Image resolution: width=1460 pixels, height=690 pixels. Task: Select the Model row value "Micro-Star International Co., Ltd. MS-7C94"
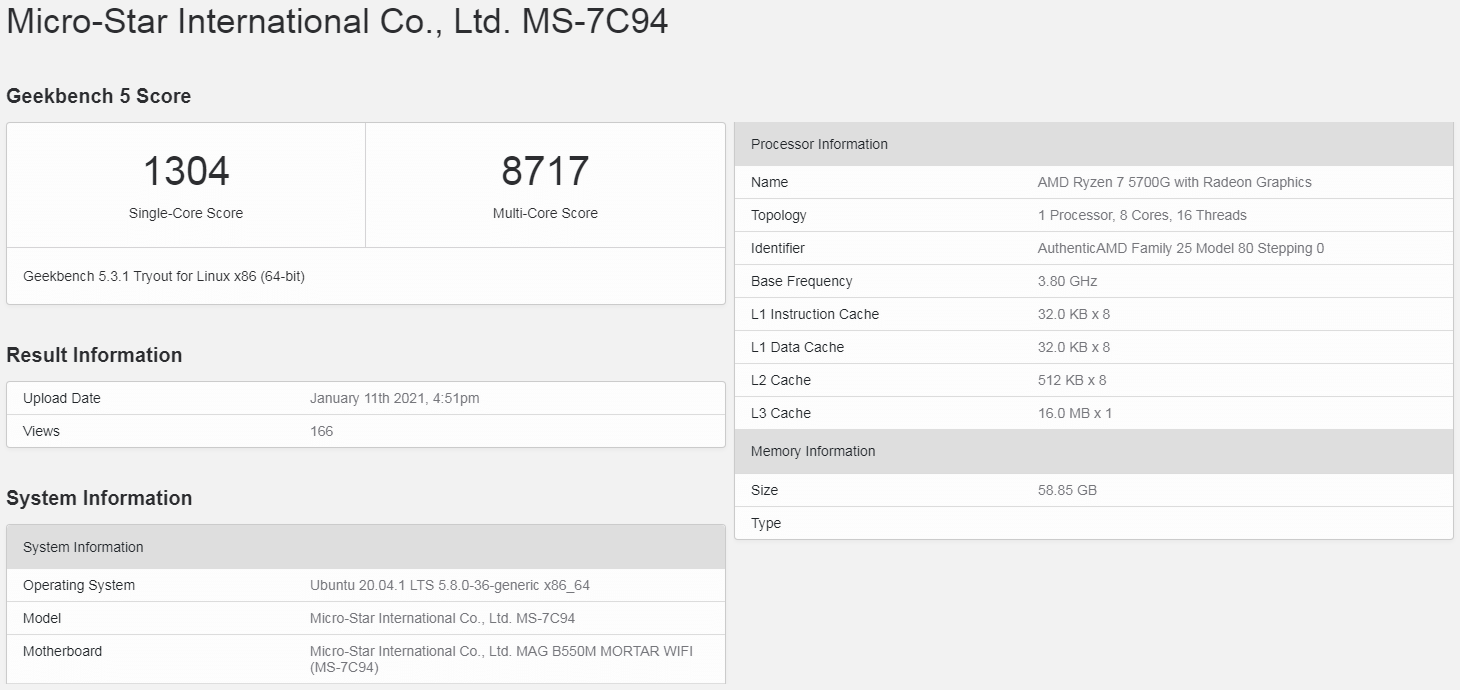pos(443,618)
